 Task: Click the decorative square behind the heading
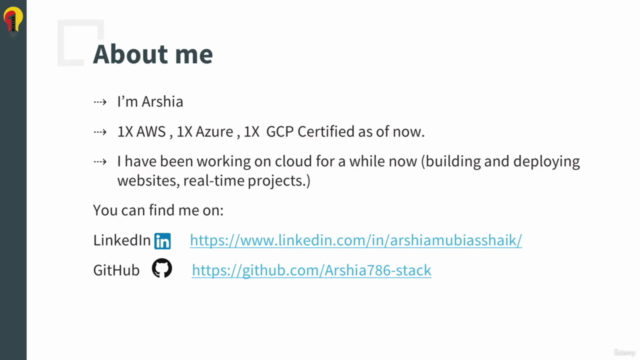[x=80, y=42]
